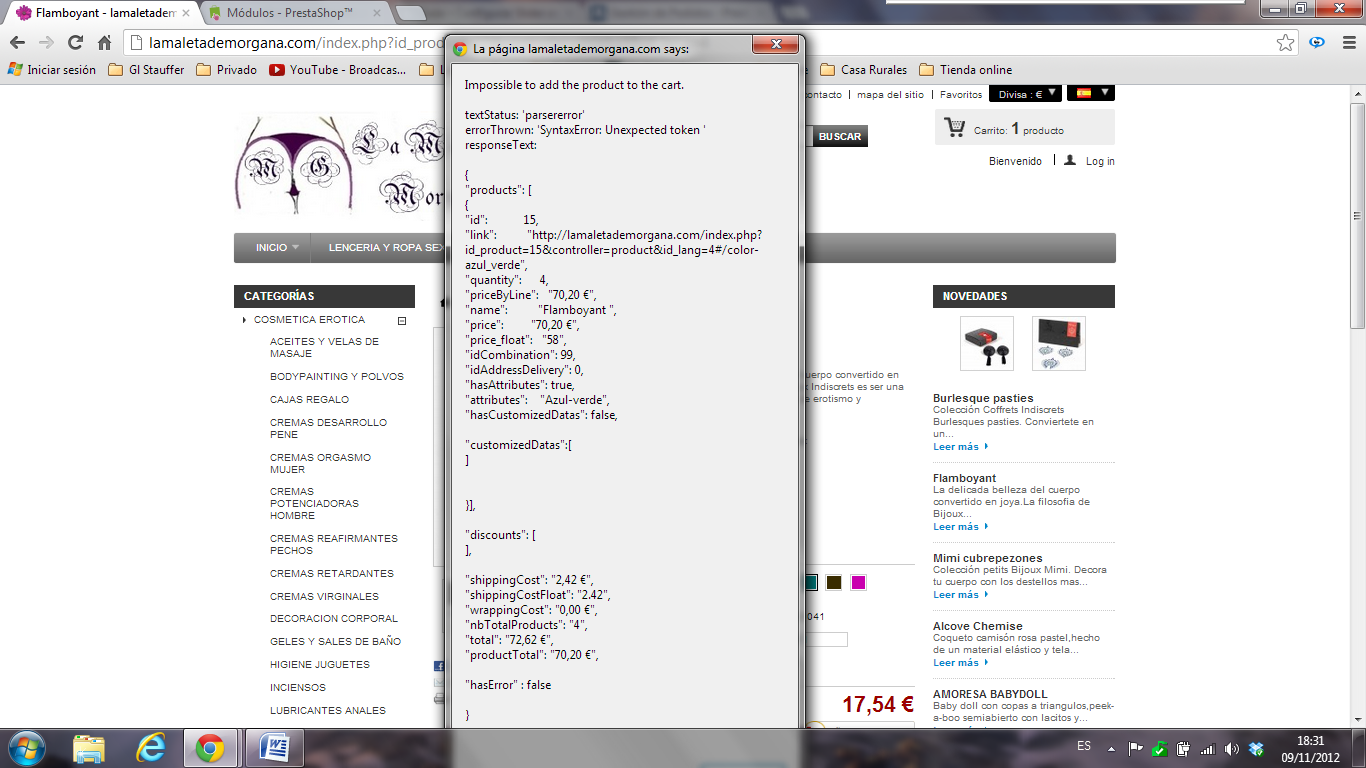Click the volume speaker tray icon
1366x768 pixels.
tap(1231, 748)
